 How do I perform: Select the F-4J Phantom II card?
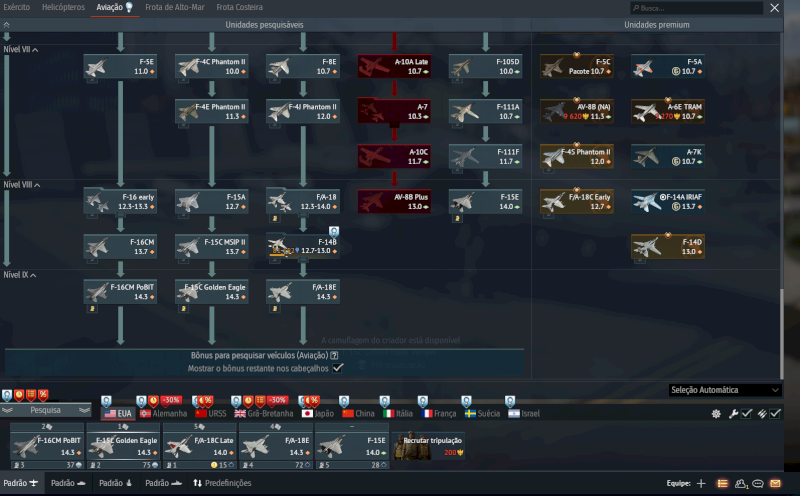pyautogui.click(x=303, y=111)
